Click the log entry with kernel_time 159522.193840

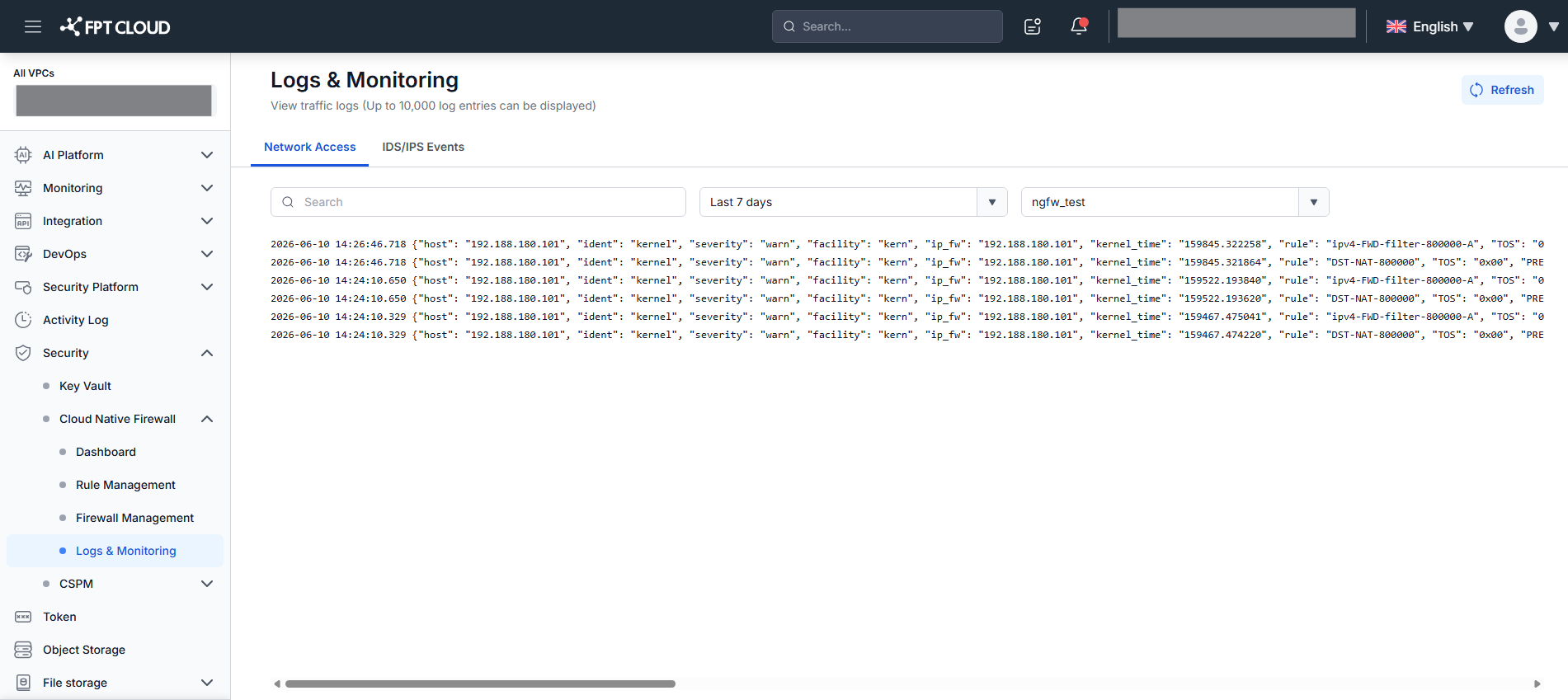[907, 280]
